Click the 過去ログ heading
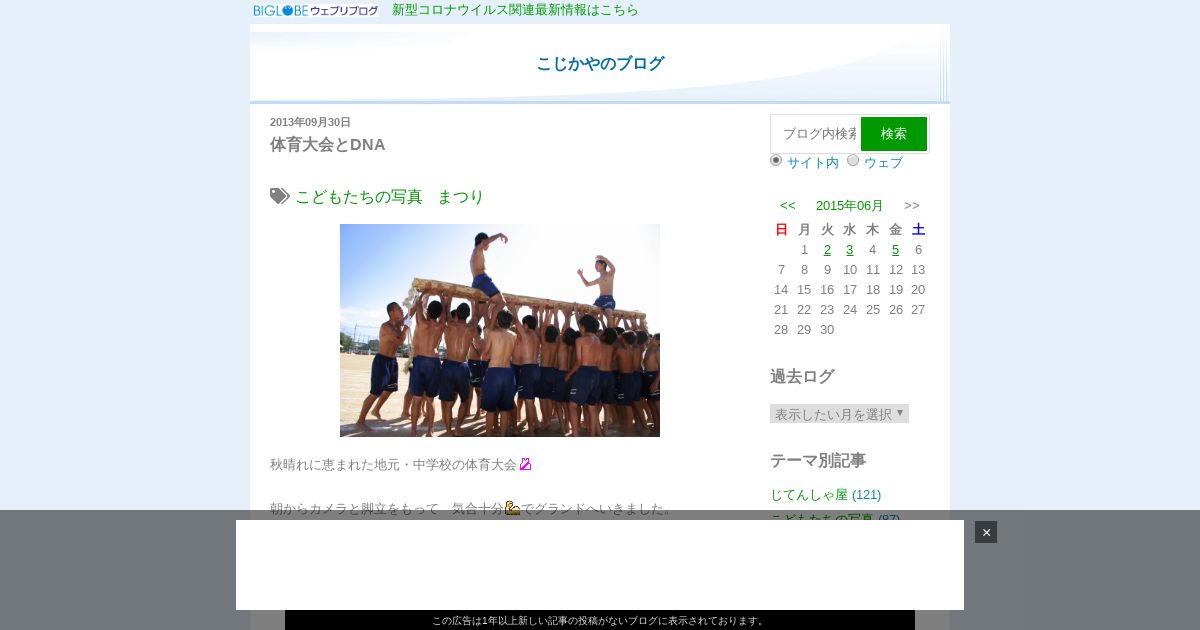Image resolution: width=1200 pixels, height=630 pixels. (802, 377)
